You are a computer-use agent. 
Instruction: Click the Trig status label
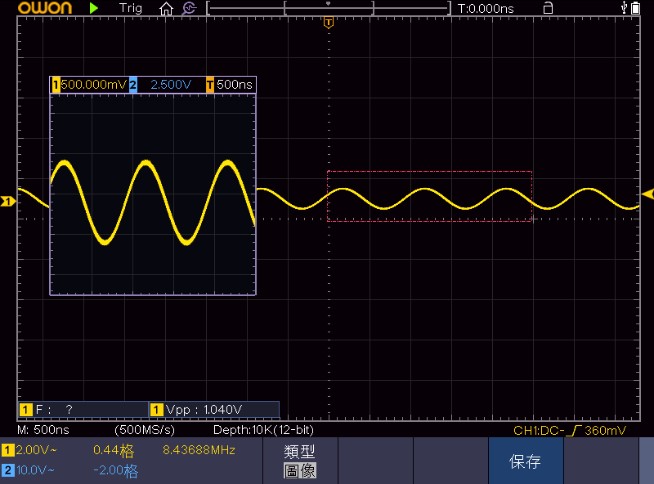(x=131, y=8)
